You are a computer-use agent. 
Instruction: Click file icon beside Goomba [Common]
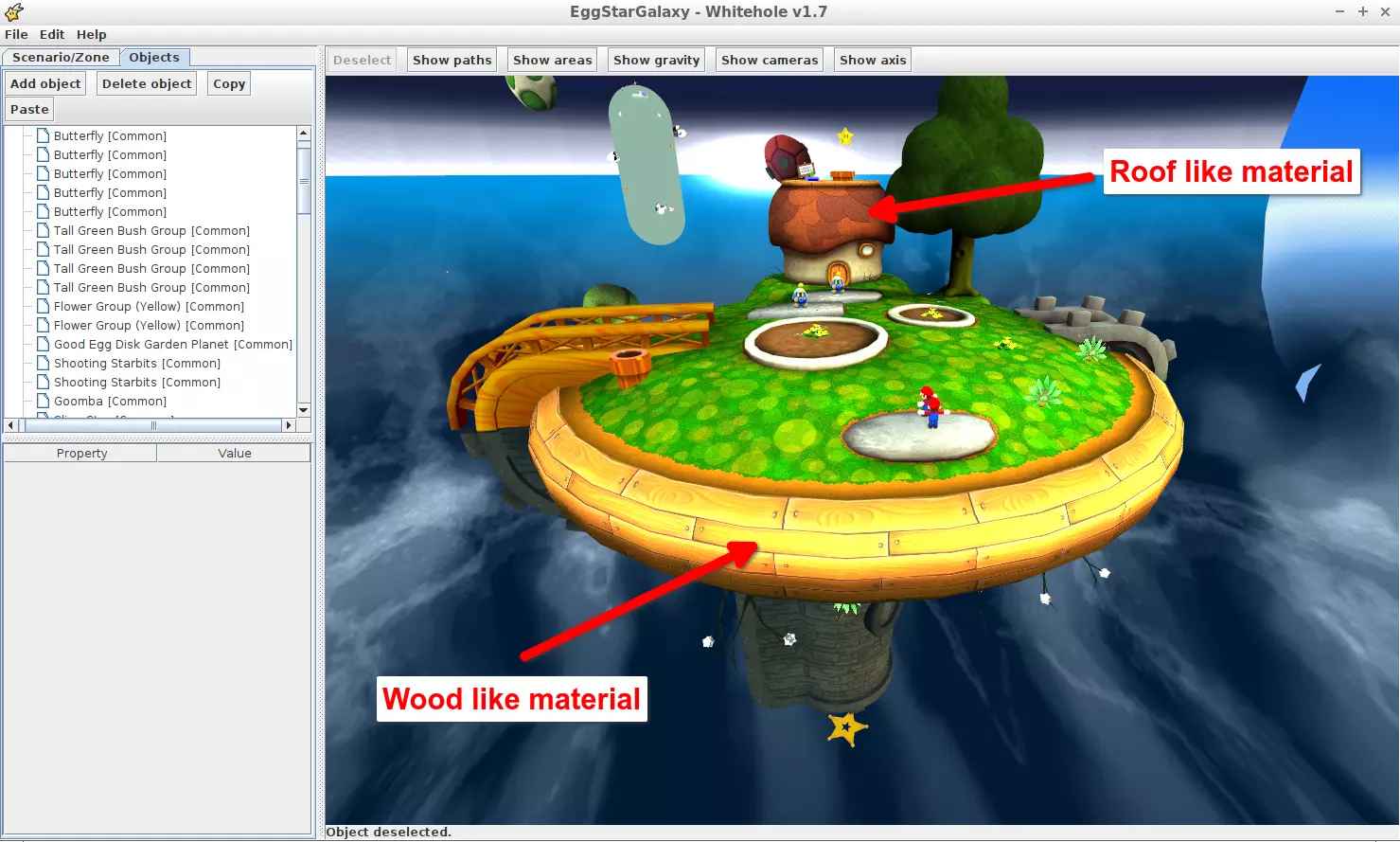click(43, 401)
